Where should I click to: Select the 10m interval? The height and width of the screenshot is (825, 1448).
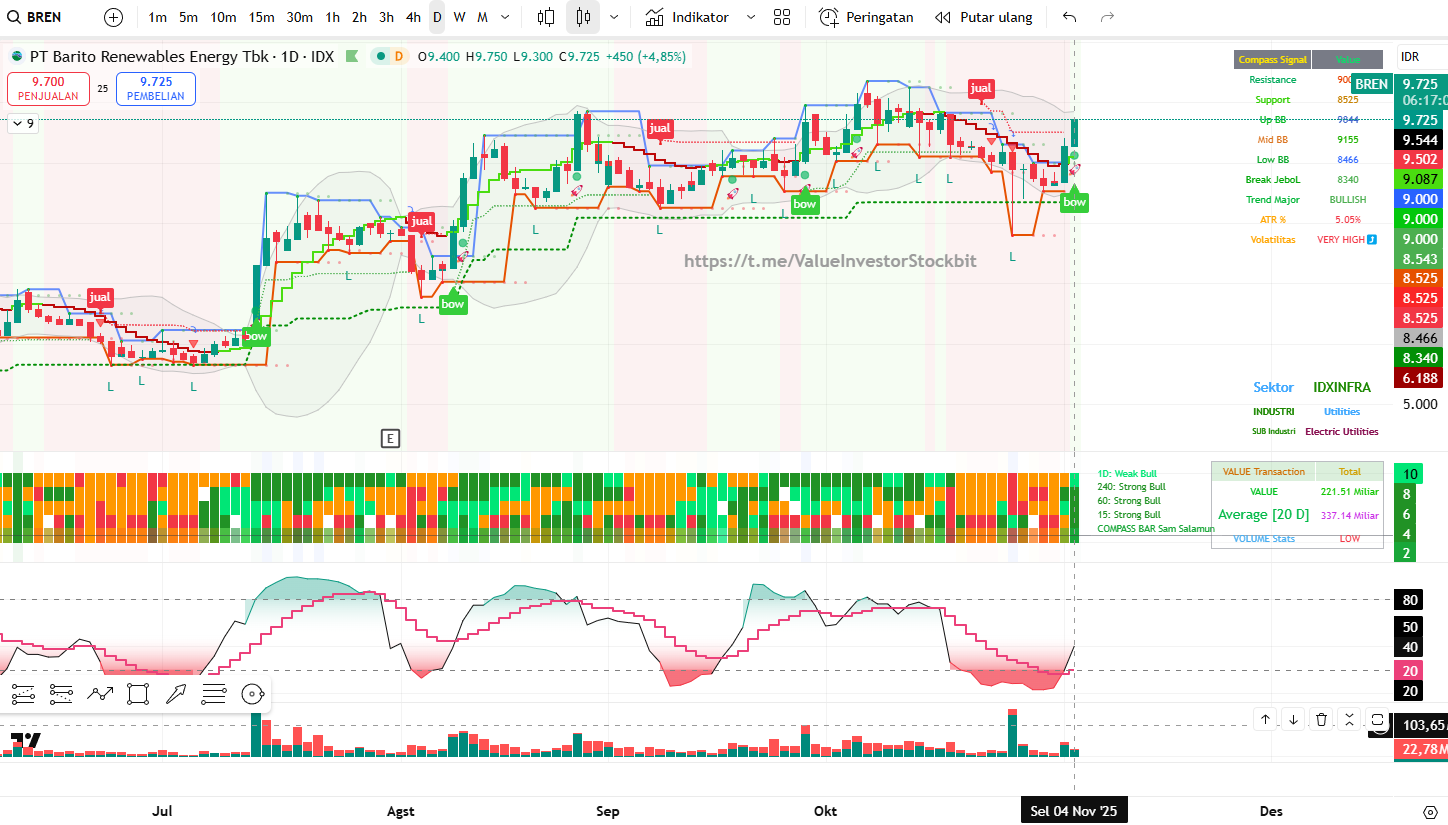223,17
